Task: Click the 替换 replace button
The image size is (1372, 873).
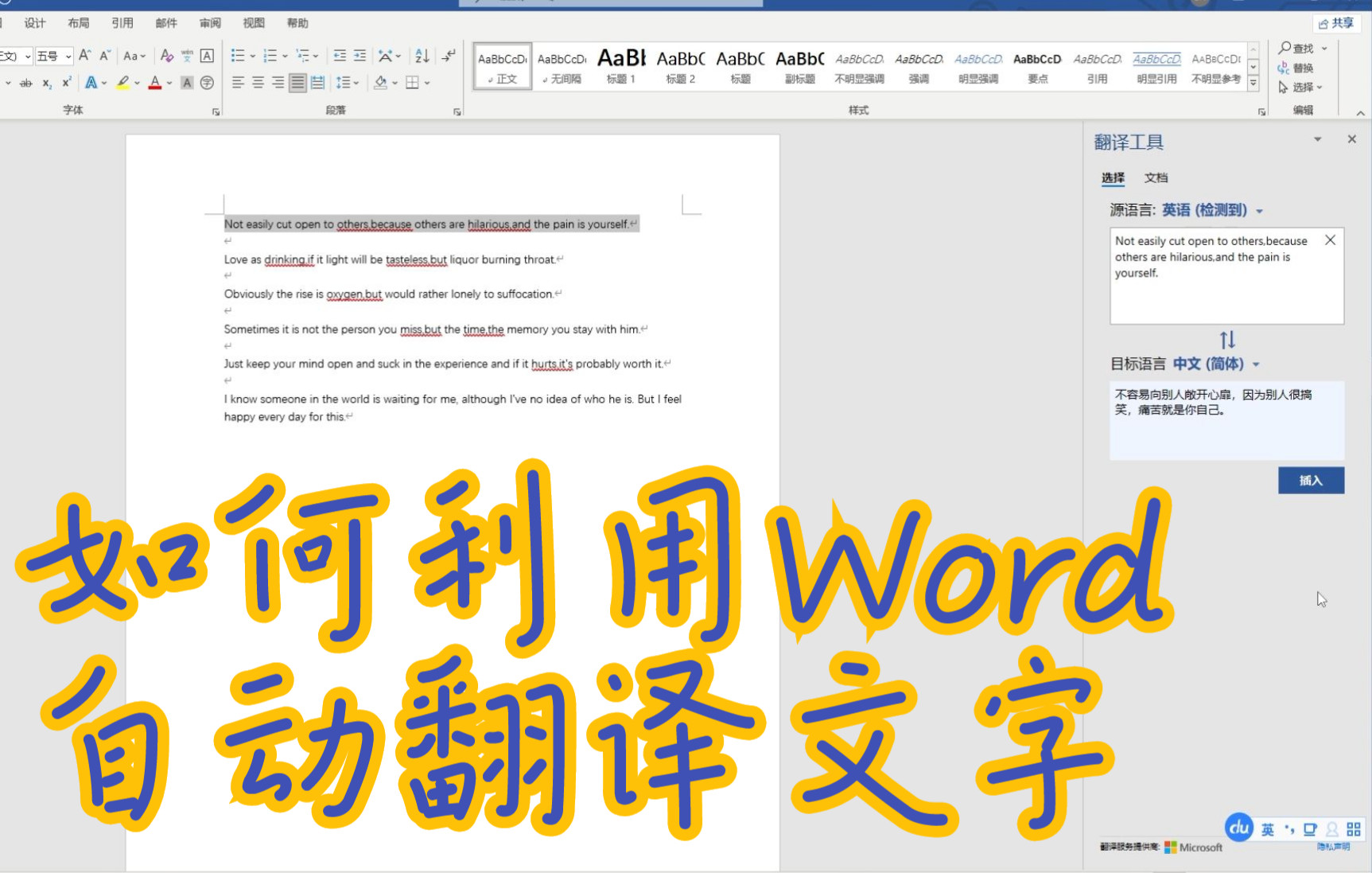Action: 1296,68
